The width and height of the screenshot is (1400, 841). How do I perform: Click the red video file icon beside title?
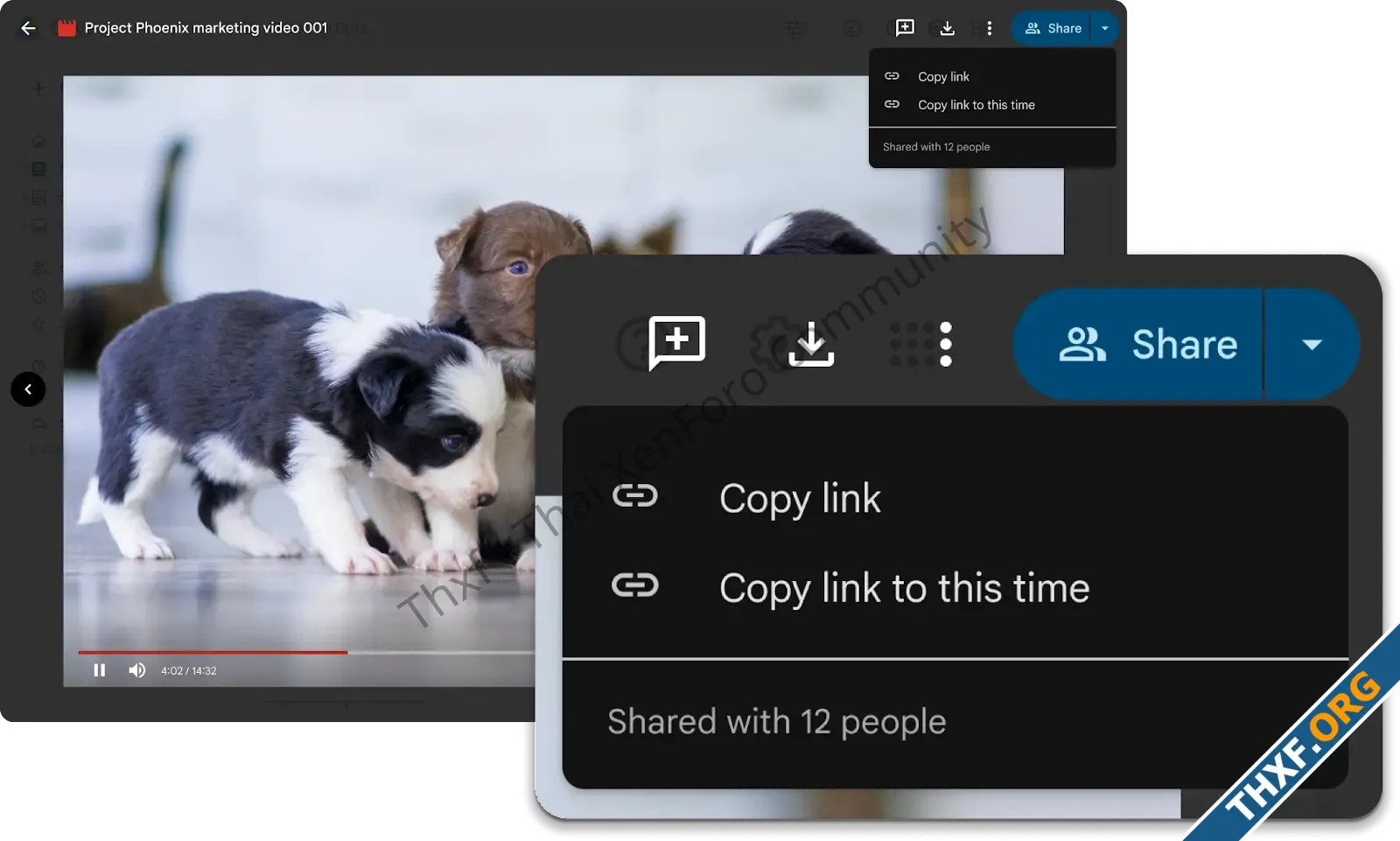click(66, 28)
